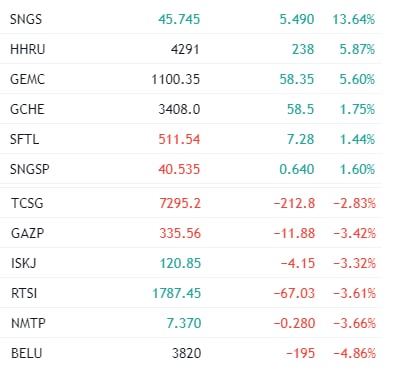This screenshot has height=374, width=395.
Task: Click the ISKJ ticker name
Action: pyautogui.click(x=24, y=263)
